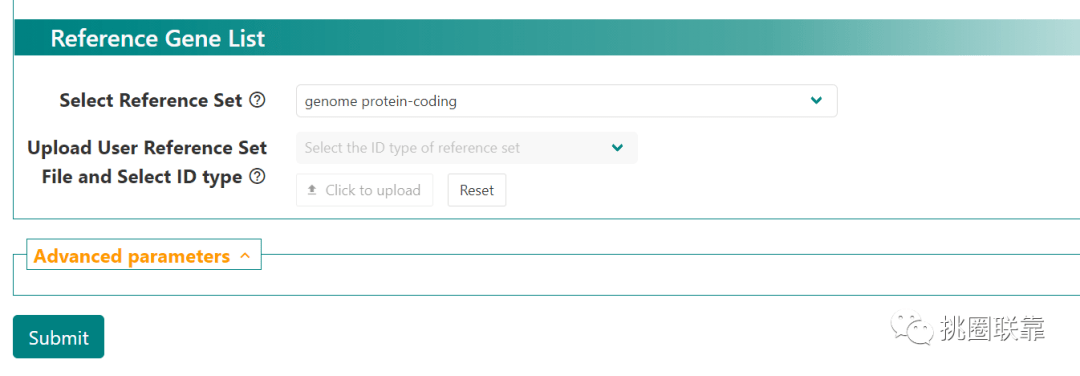Click the File and Select ID type label
Viewport: 1080px width, 376px height.
click(142, 177)
